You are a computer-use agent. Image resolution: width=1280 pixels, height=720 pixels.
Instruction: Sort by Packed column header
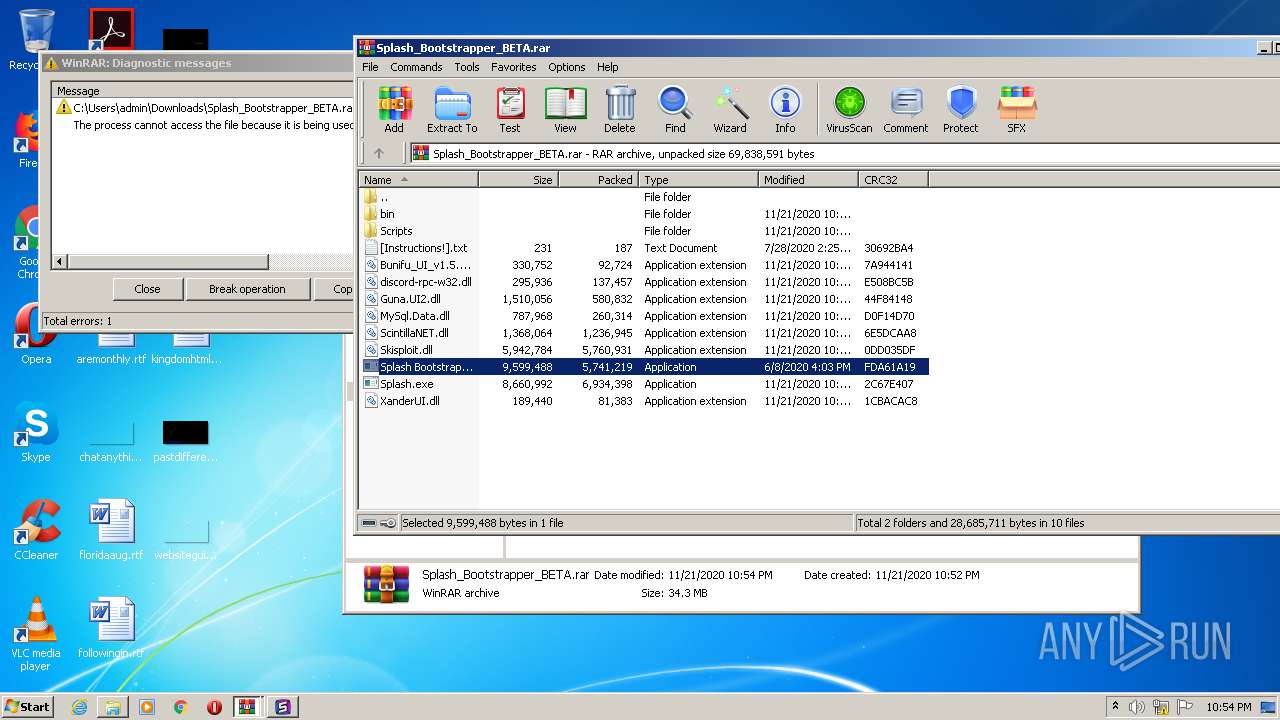pos(598,180)
